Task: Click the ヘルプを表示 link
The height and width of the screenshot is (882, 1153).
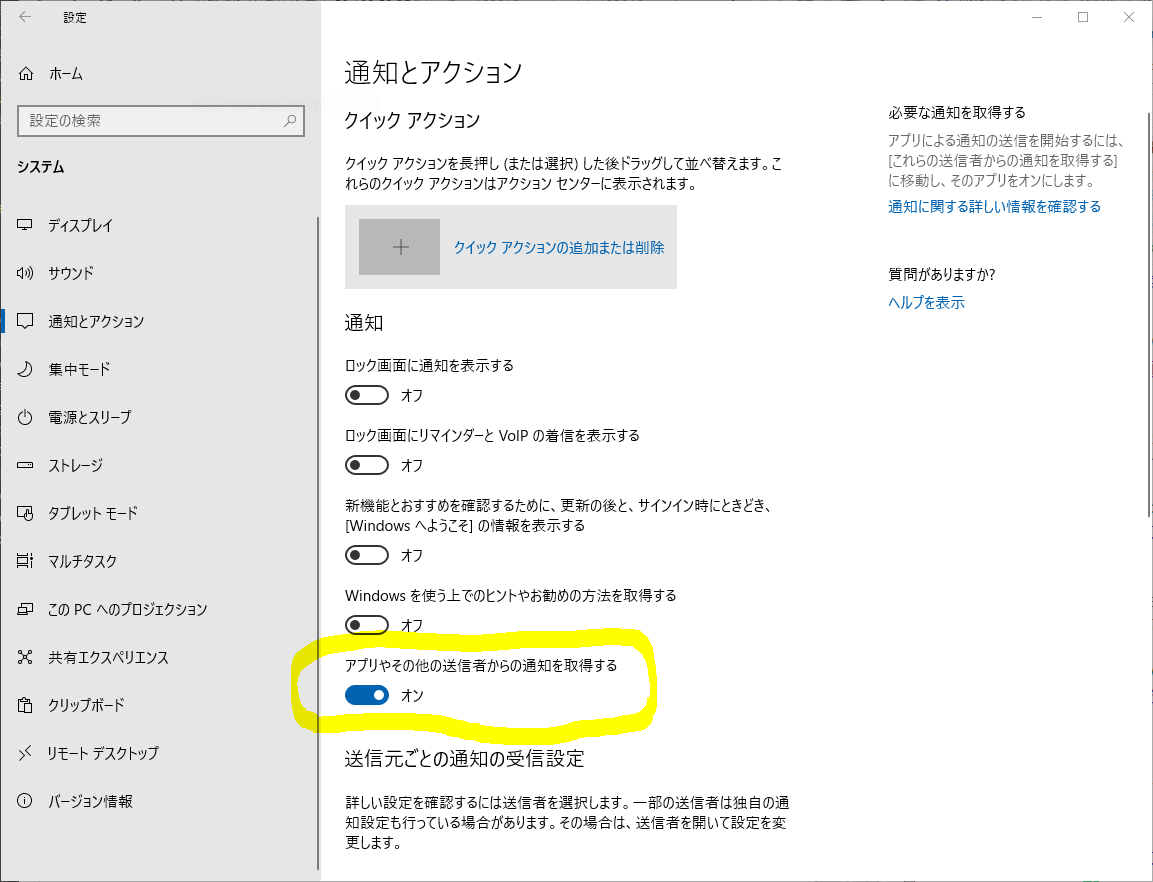Action: pos(927,302)
